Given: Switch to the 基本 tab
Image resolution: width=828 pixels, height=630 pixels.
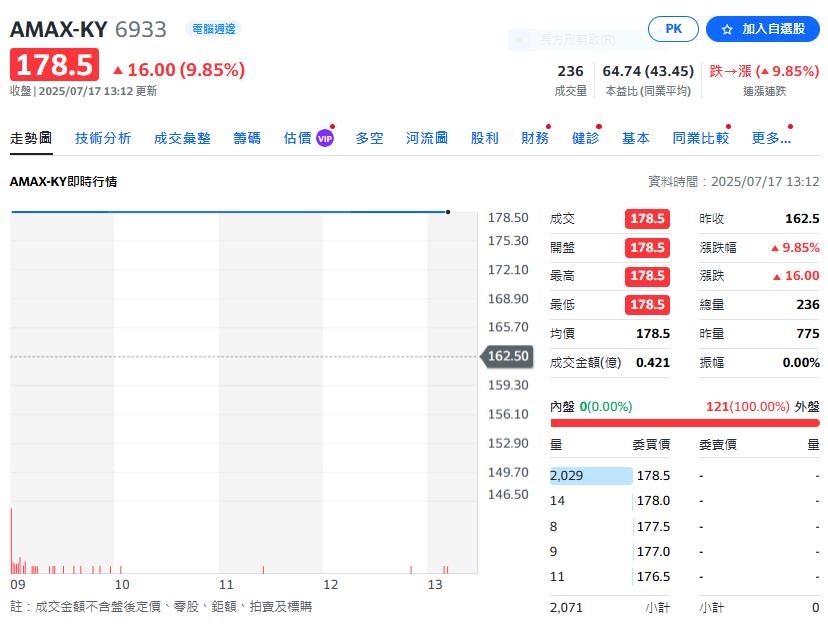Looking at the screenshot, I should point(635,139).
